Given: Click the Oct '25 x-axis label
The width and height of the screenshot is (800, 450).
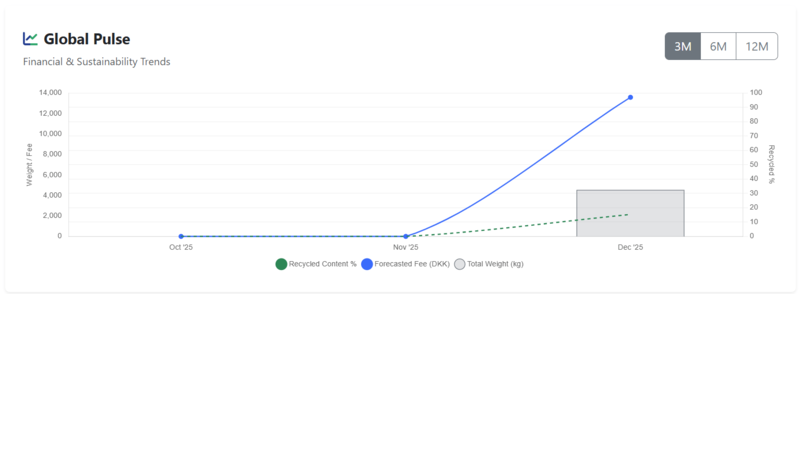Looking at the screenshot, I should (x=181, y=247).
